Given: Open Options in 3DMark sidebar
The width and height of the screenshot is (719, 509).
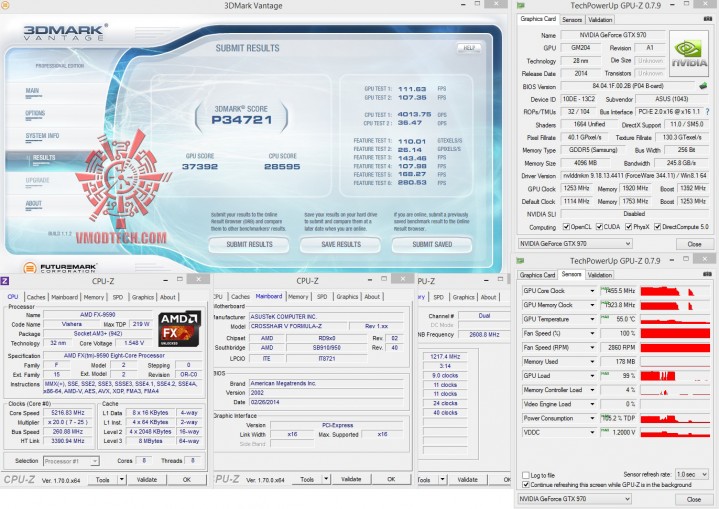Looking at the screenshot, I should [x=35, y=113].
